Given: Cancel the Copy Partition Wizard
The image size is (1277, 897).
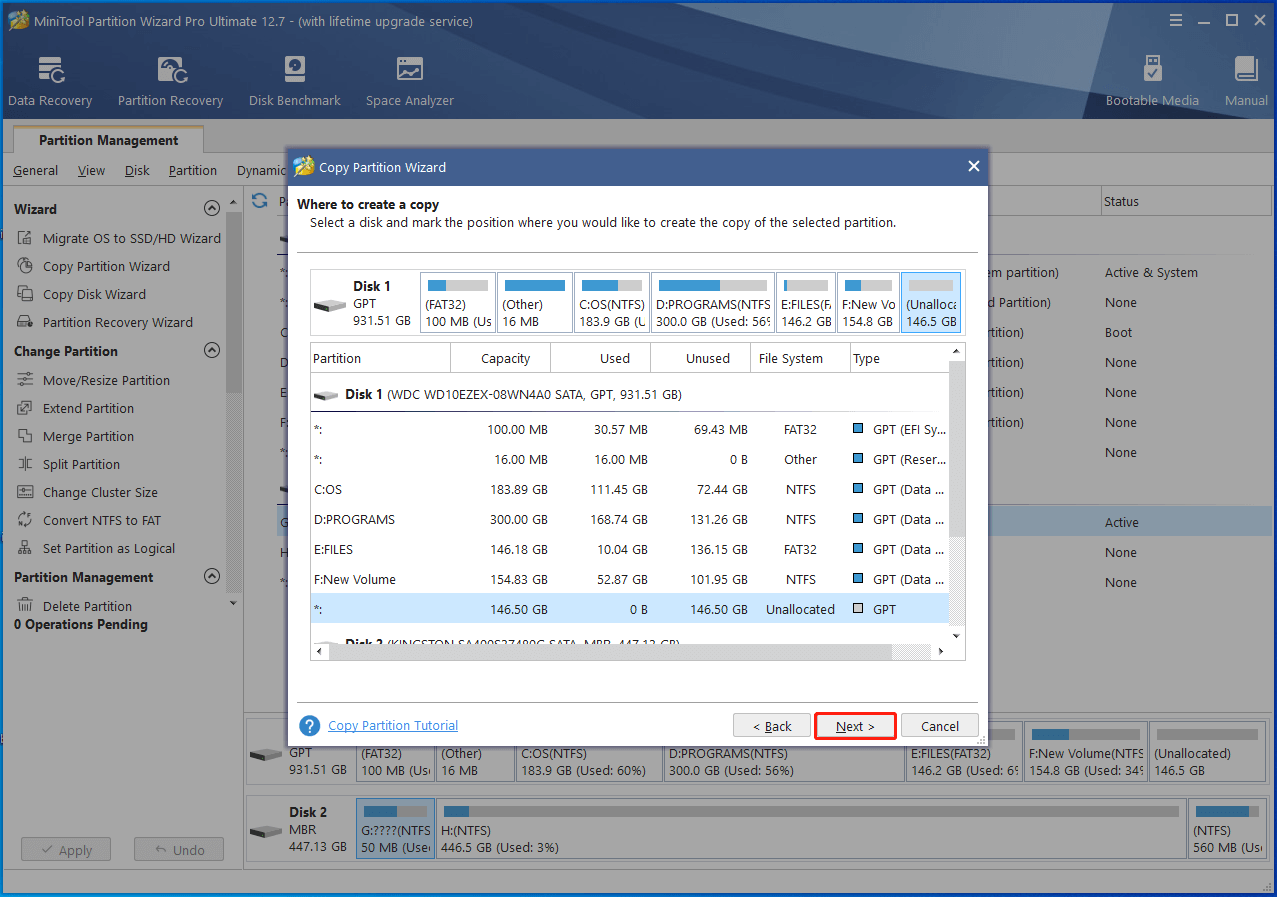Looking at the screenshot, I should pos(940,726).
